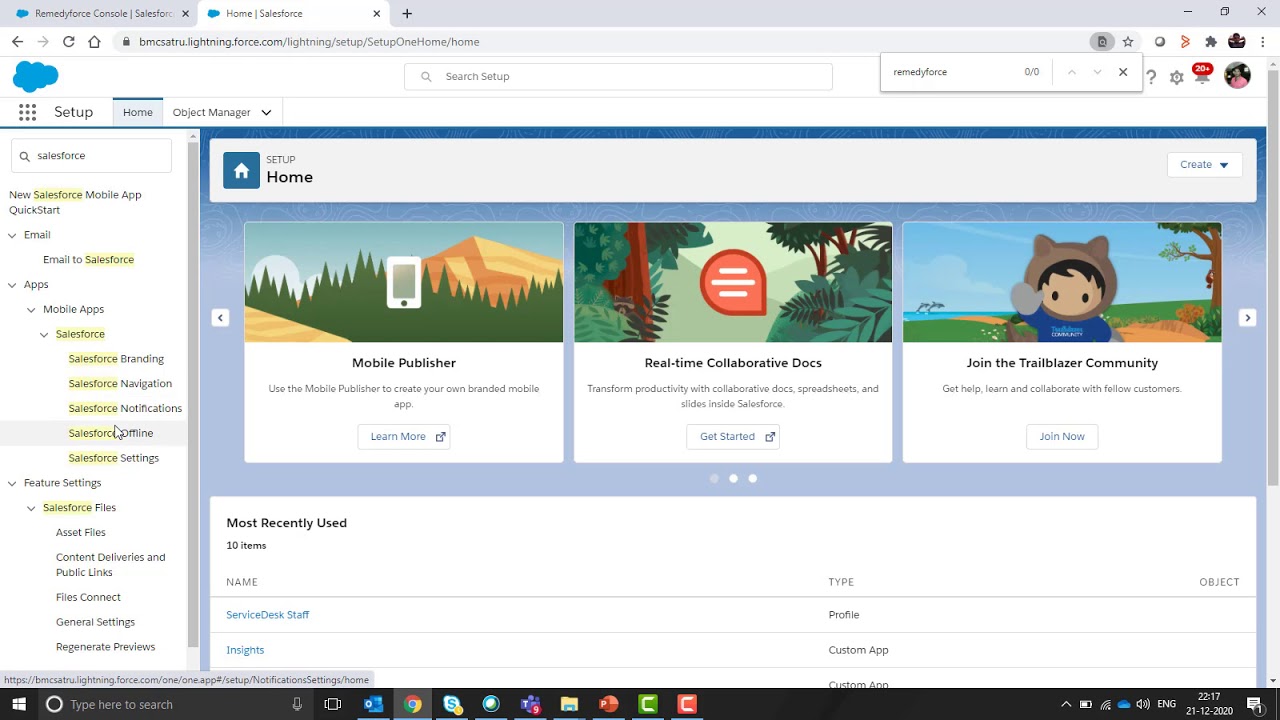Open Salesforce Navigation setup page
Screen dimensions: 1280x720
tap(120, 383)
